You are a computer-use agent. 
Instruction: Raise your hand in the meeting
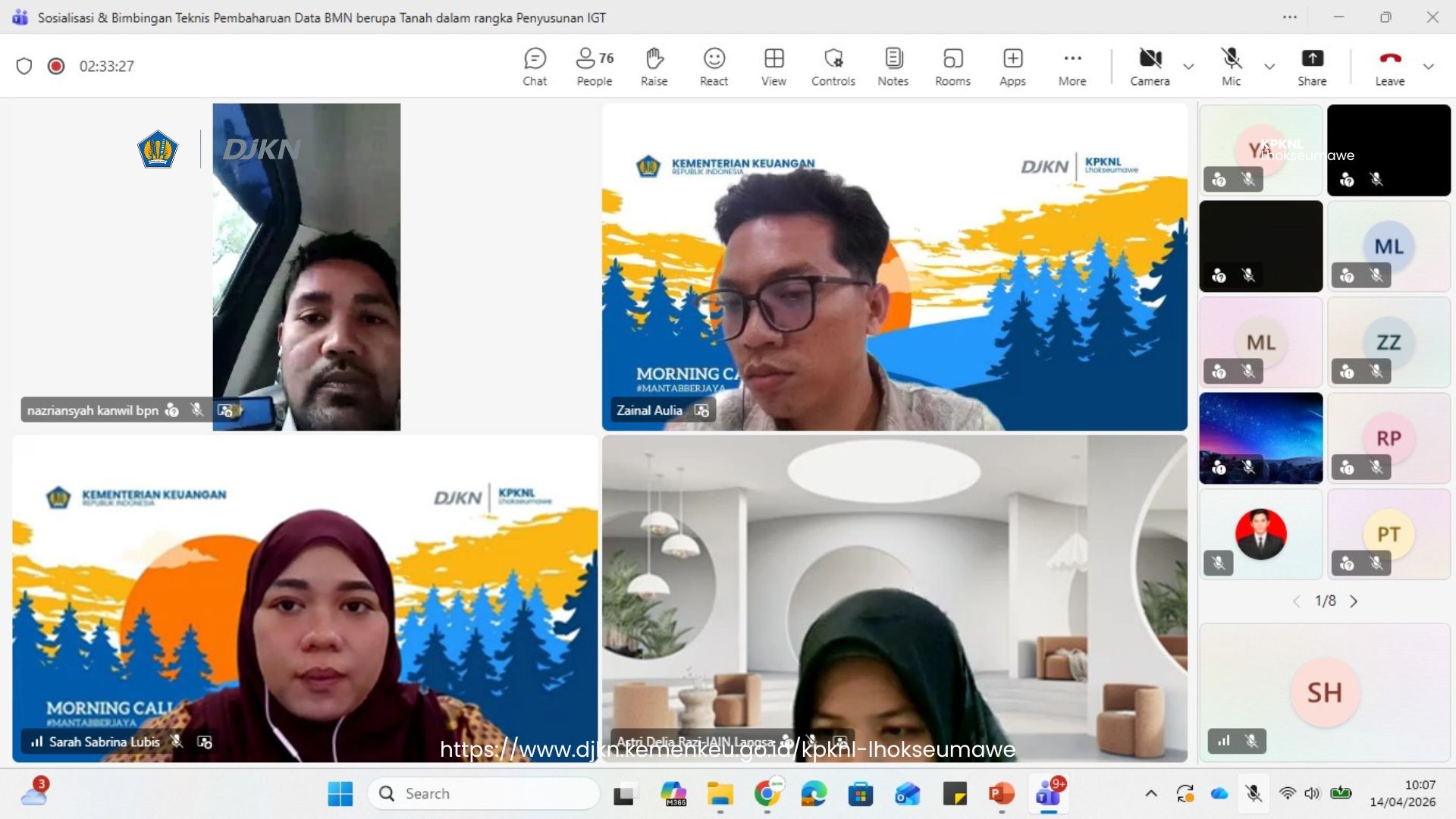[x=654, y=67]
